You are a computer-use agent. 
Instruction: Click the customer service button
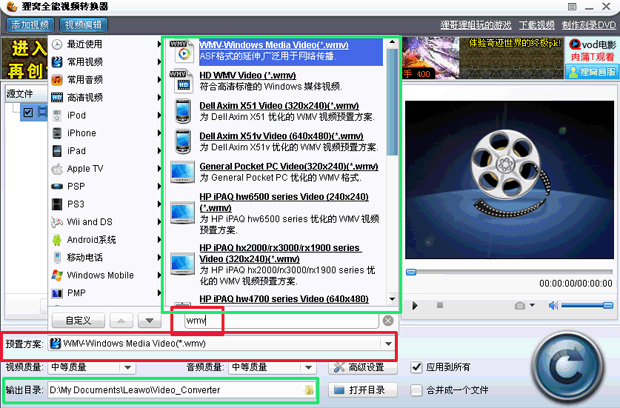592,72
